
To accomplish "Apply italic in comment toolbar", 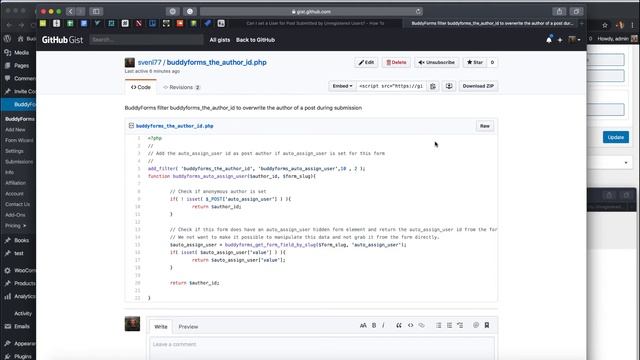I will tap(383, 325).
